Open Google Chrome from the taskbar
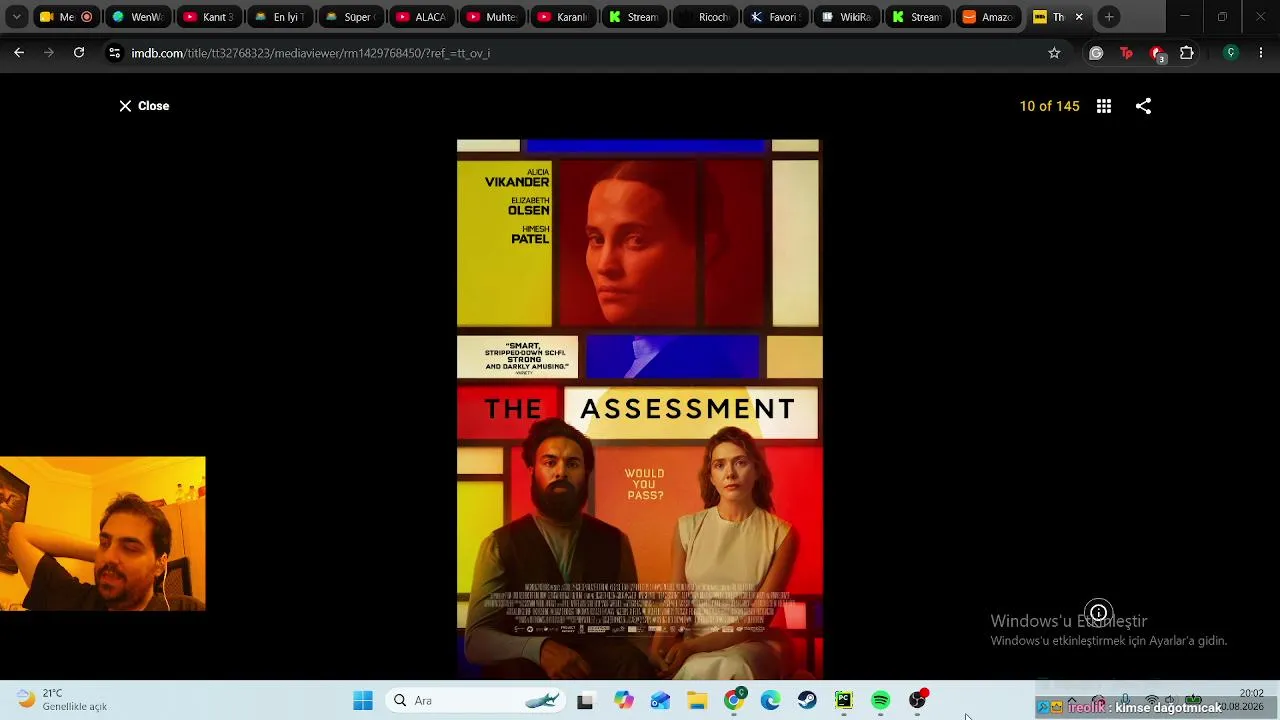The image size is (1280, 720). (734, 701)
